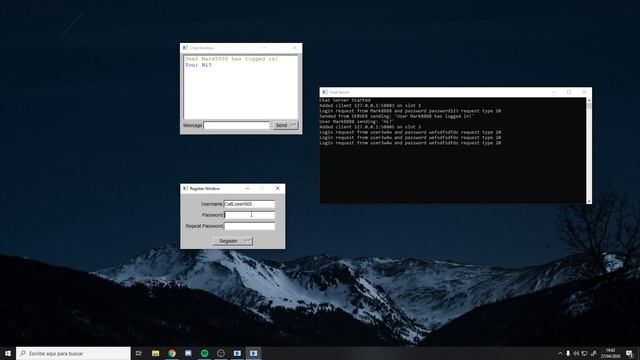The image size is (640, 360).
Task: Click the Password field in Register Window
Action: [249, 215]
